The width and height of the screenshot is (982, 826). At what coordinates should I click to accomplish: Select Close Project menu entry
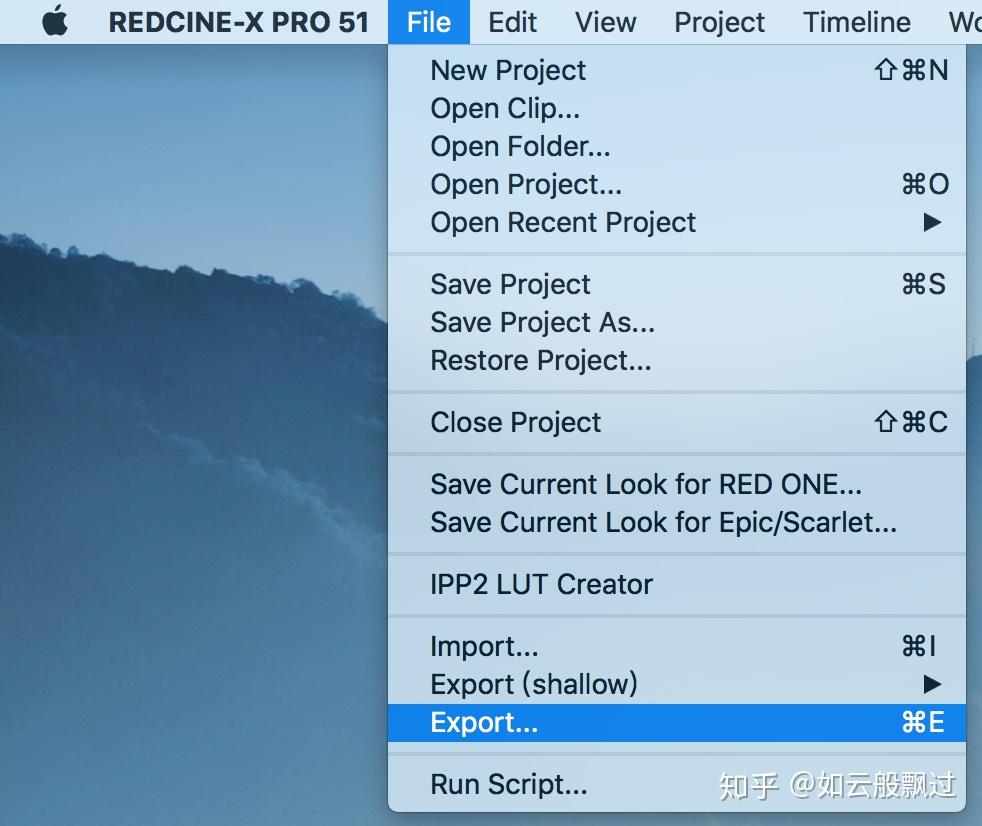(515, 422)
